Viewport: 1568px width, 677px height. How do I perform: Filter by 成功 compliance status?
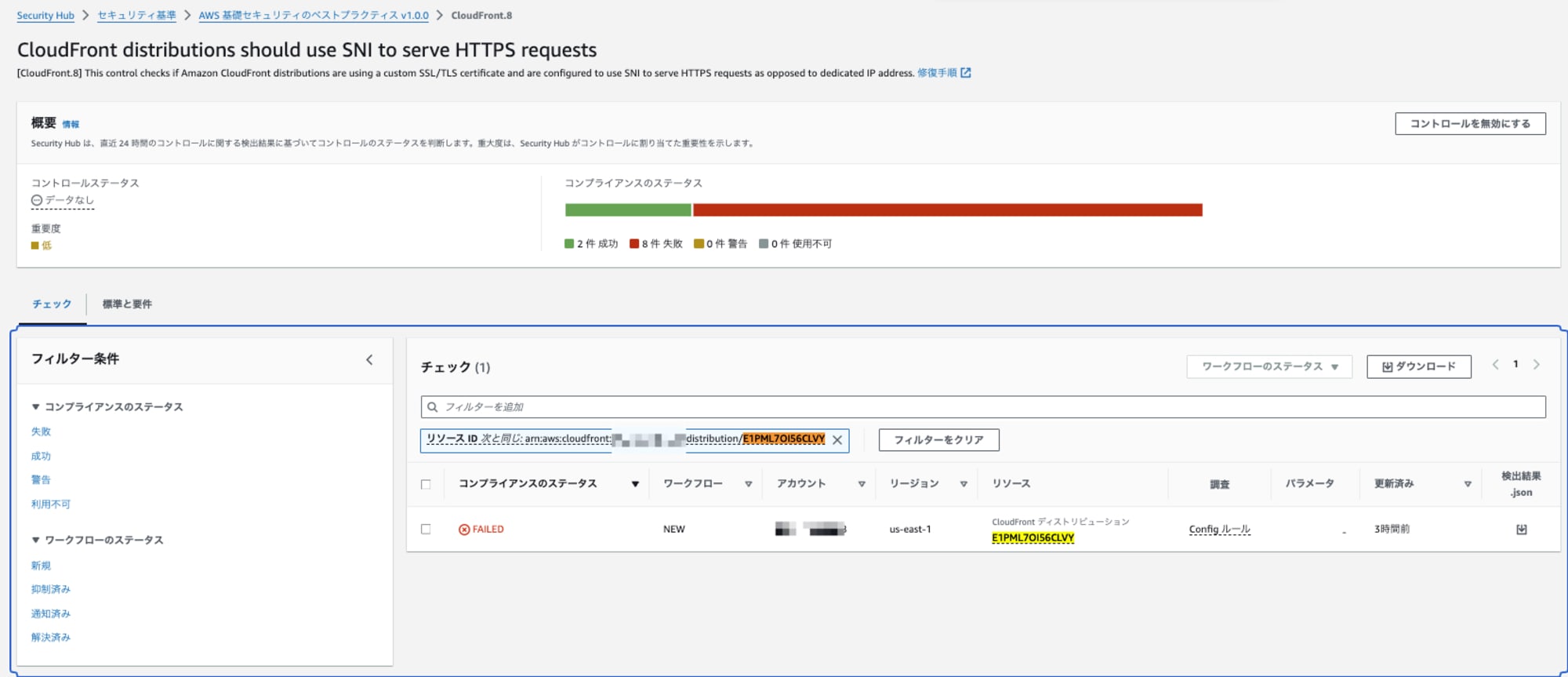41,457
